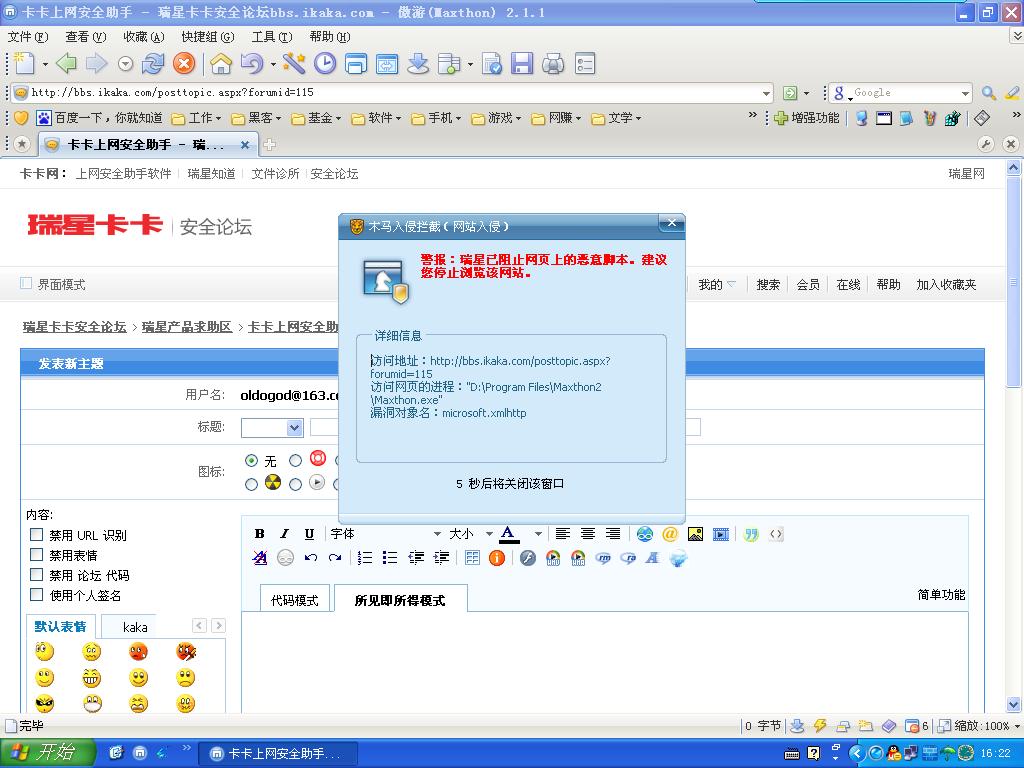Viewport: 1024px width, 768px height.
Task: Click the 文件诊所 top link
Action: (275, 174)
